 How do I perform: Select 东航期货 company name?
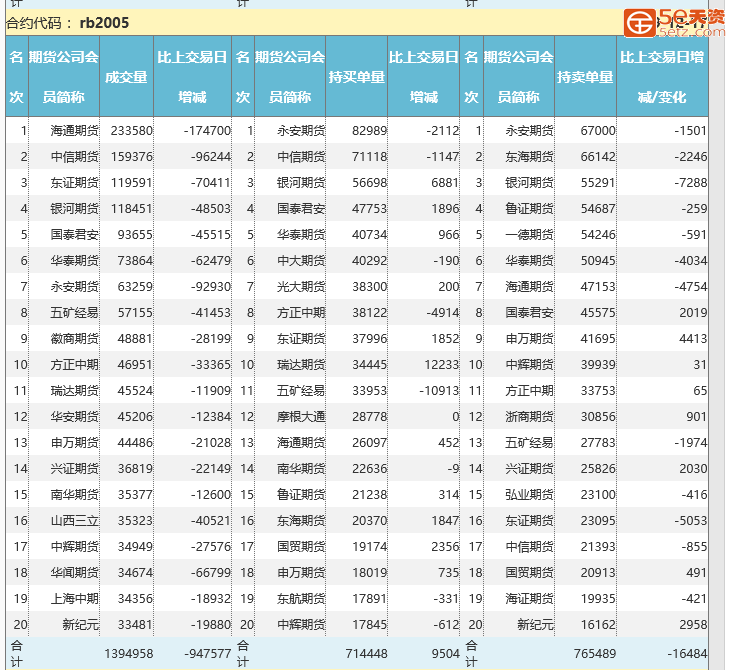coord(301,599)
